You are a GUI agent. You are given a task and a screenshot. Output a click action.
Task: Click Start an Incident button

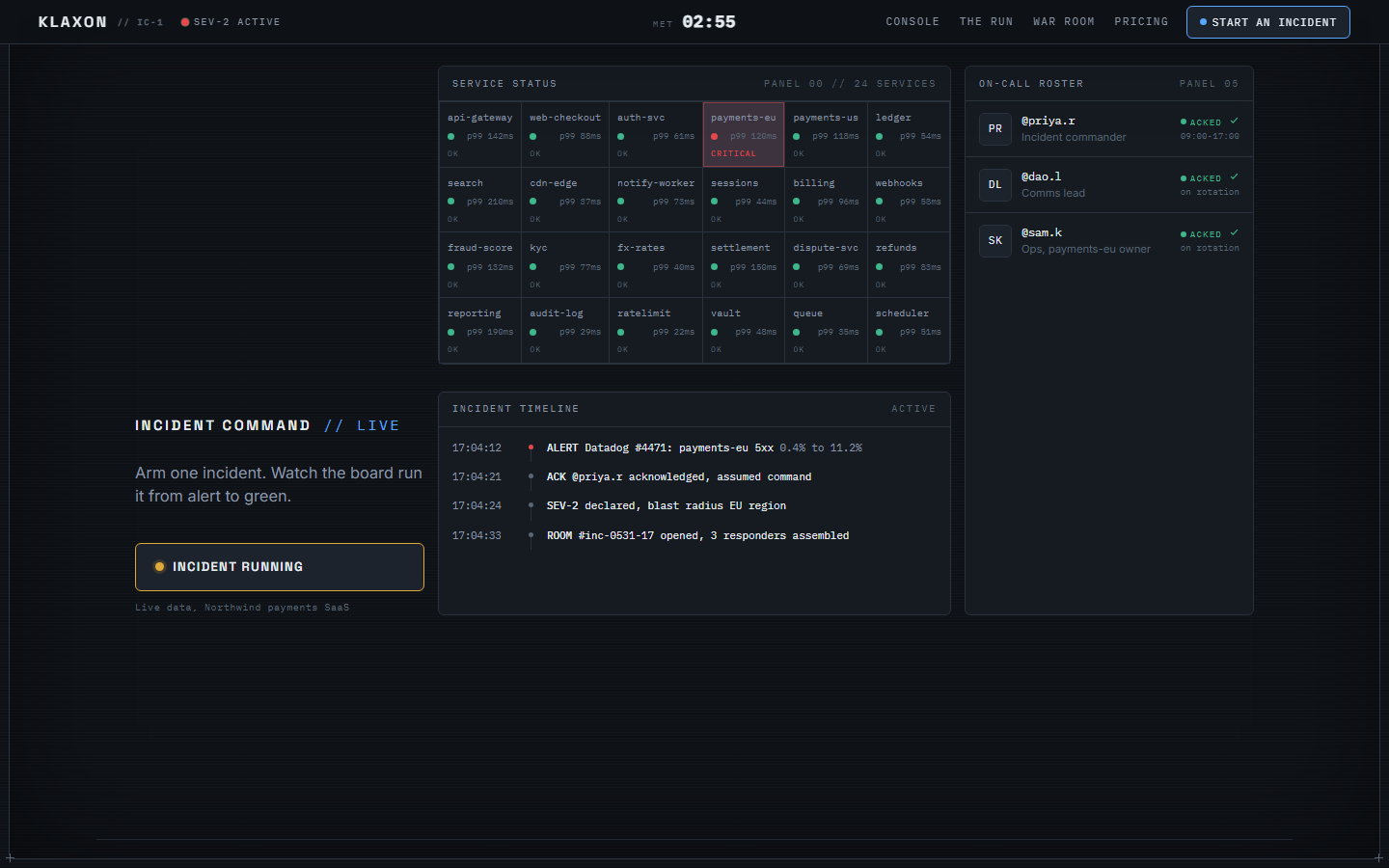click(1267, 22)
